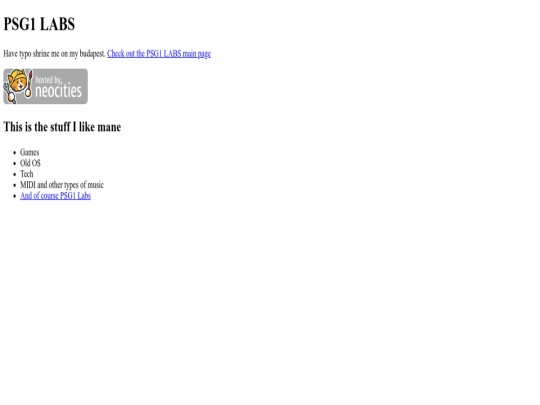Select the Old OS list entry
Screen dimensions: 540x405
(x=30, y=163)
